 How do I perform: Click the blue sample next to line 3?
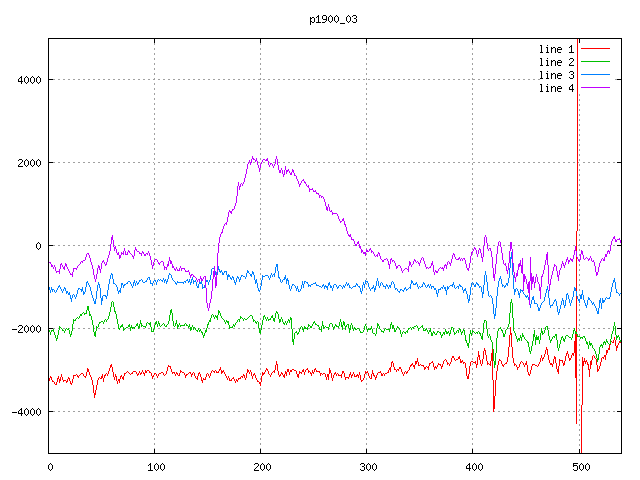[595, 75]
